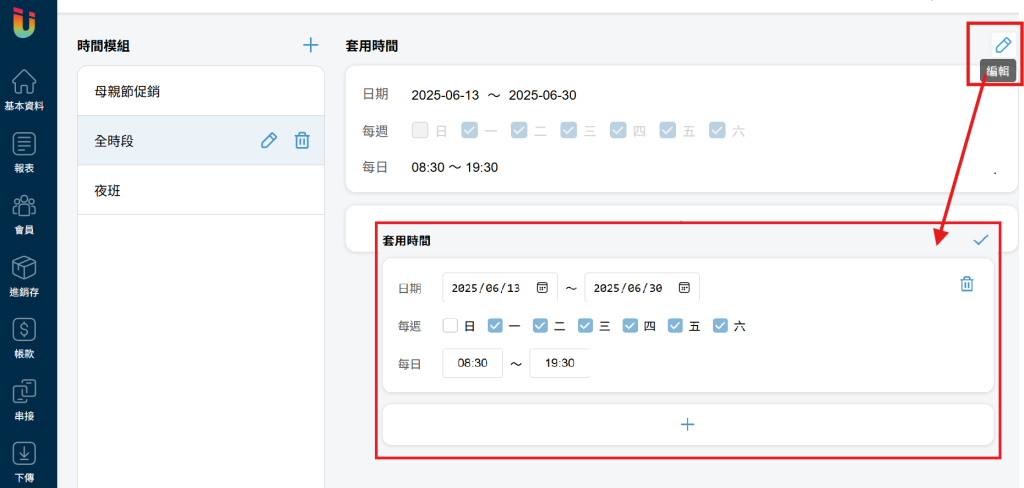Click the 08:30 start time field

[x=473, y=363]
